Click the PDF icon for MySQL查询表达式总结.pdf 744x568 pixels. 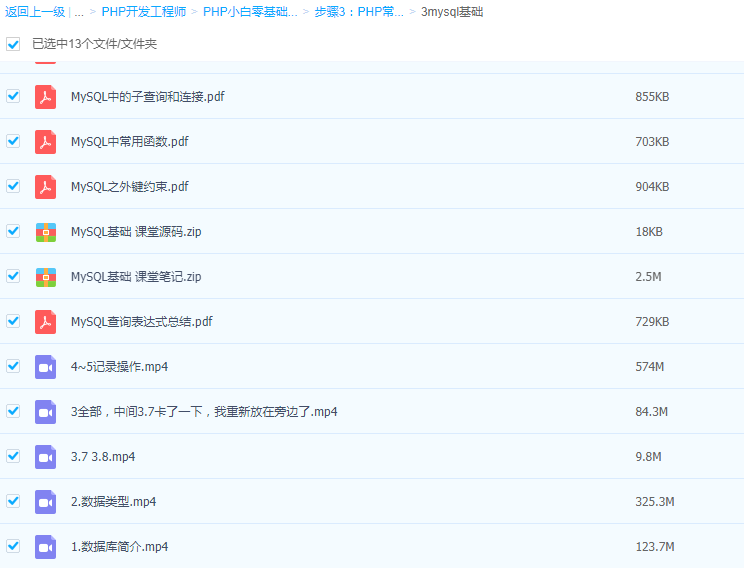[45, 322]
